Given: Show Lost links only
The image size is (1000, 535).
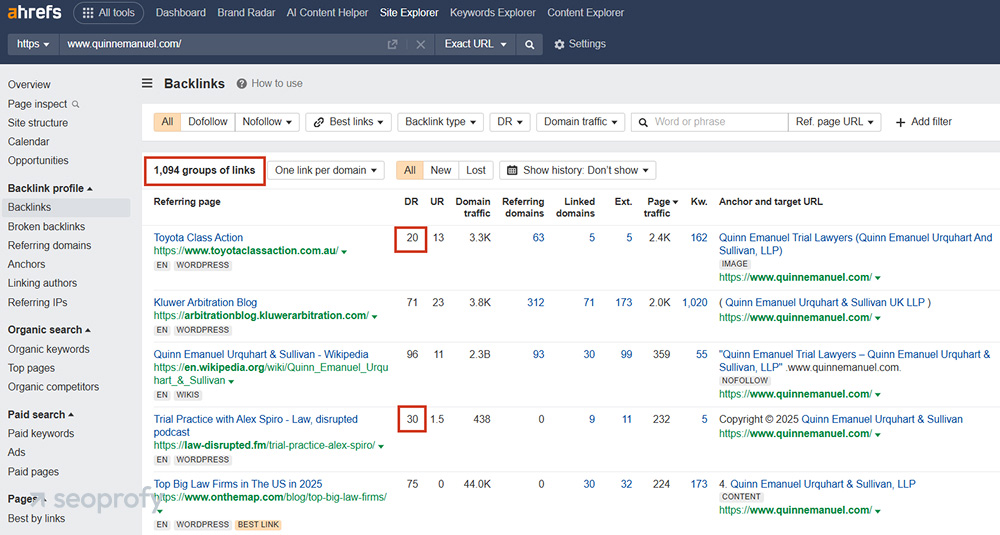Looking at the screenshot, I should click(x=476, y=170).
